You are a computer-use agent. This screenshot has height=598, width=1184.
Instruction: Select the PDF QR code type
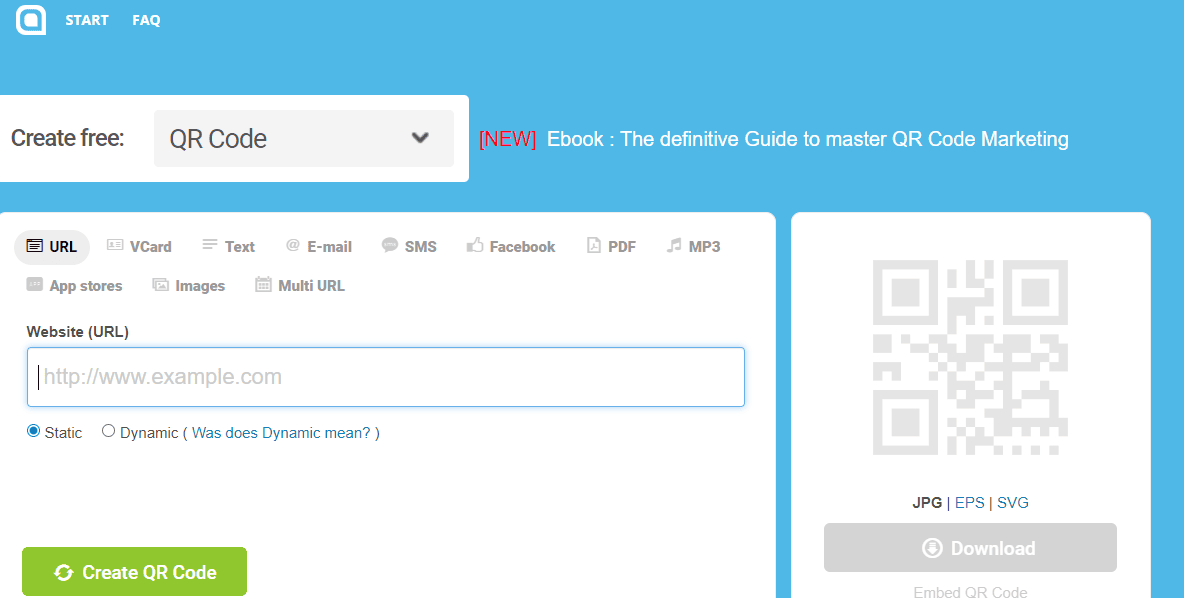(x=611, y=246)
